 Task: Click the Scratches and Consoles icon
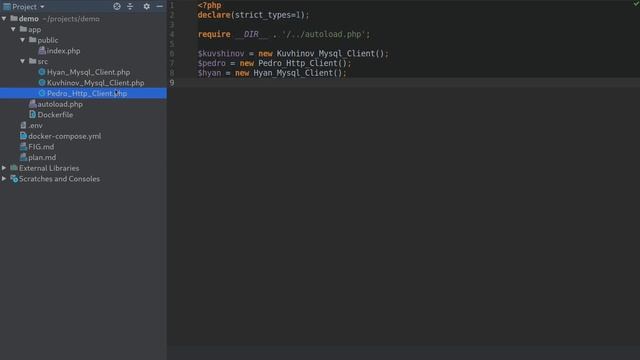coord(14,178)
